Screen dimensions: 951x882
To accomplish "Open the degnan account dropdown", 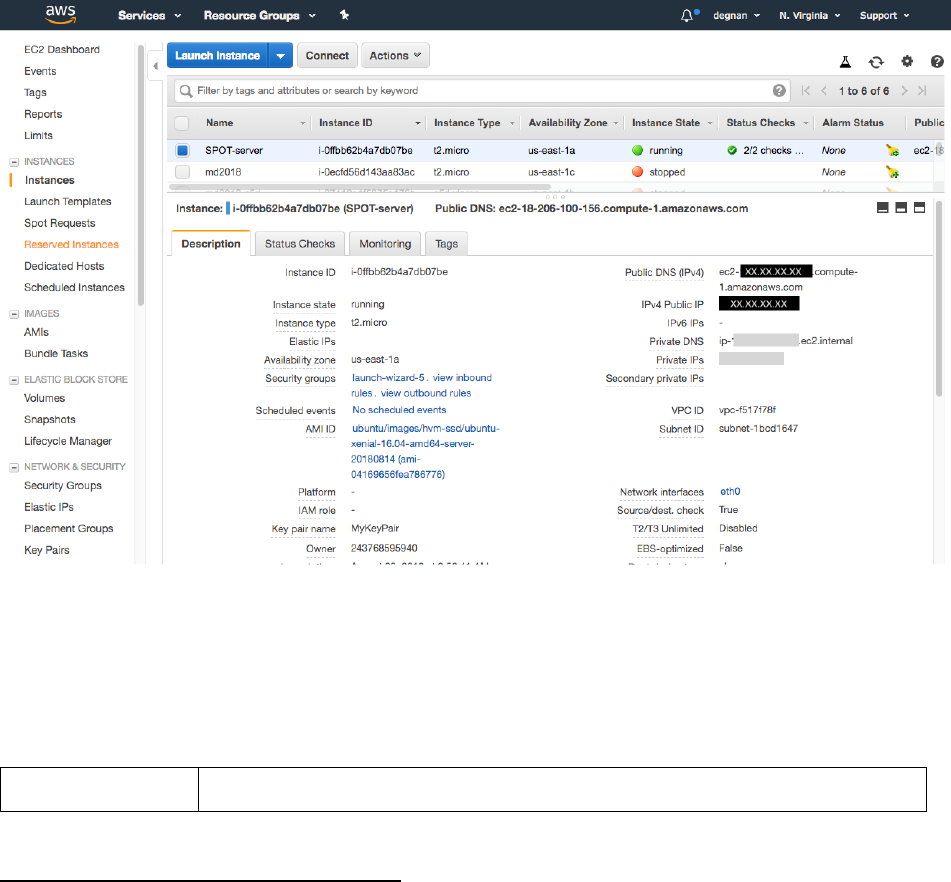I will point(736,15).
